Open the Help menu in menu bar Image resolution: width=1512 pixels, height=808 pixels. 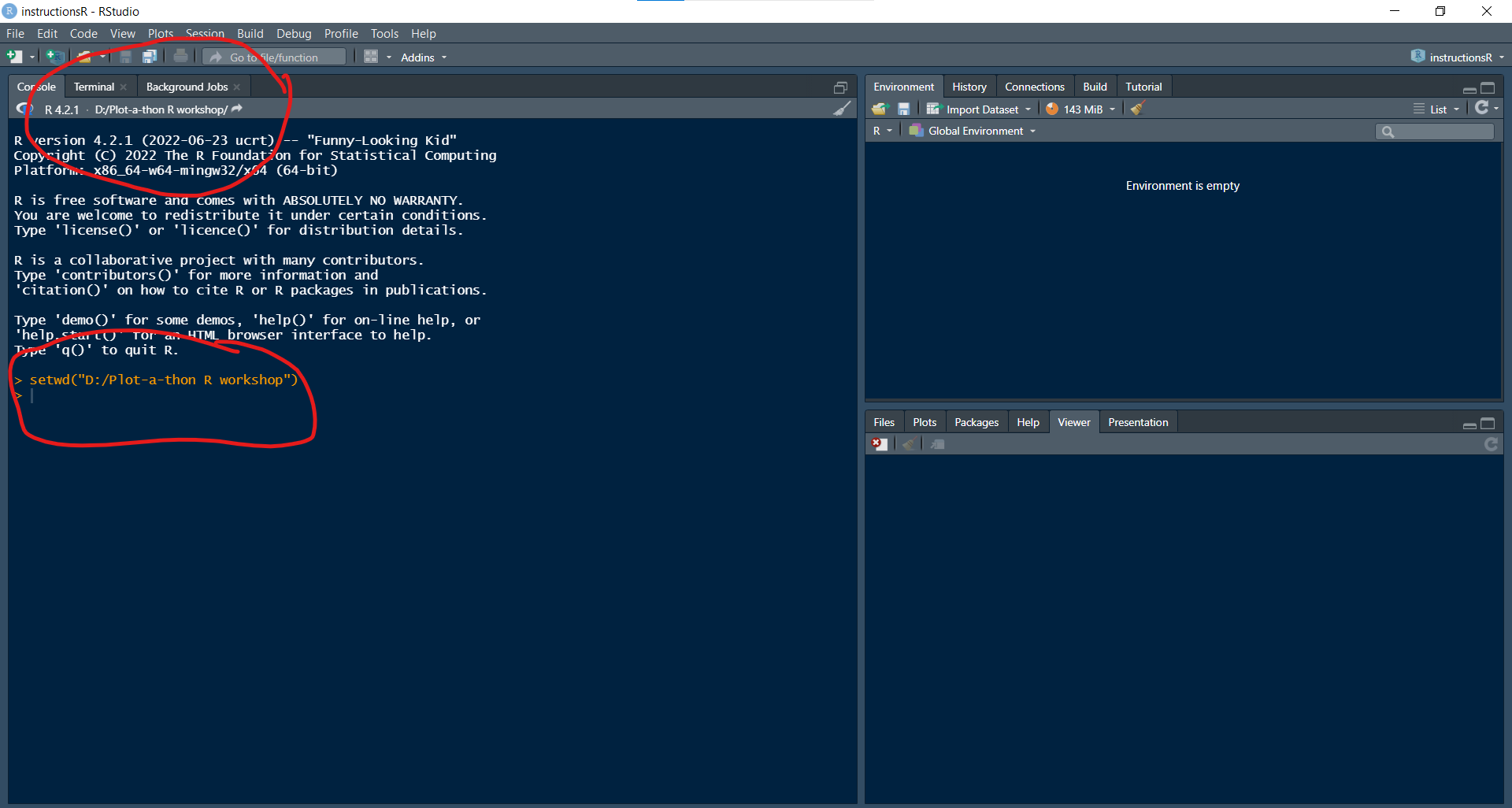tap(423, 34)
